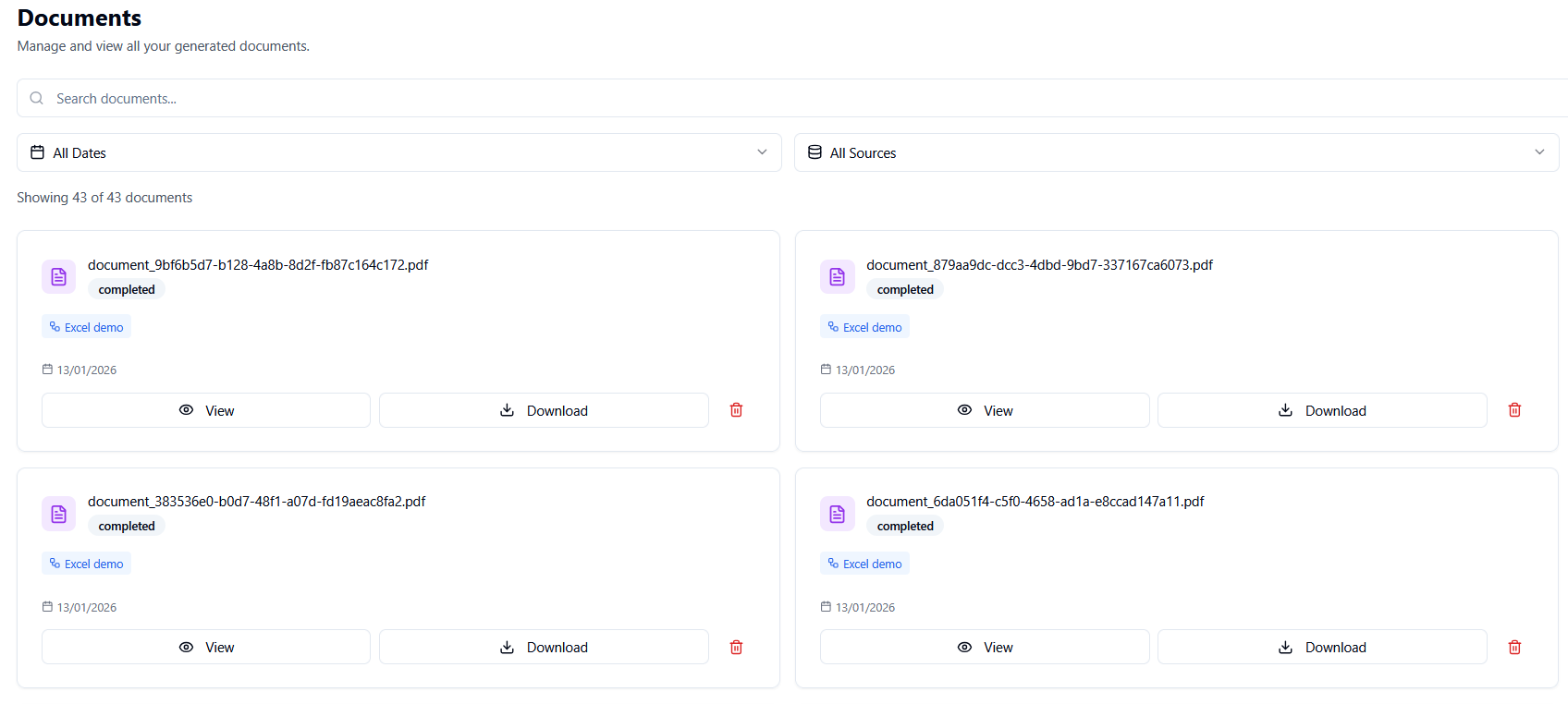Image resolution: width=1568 pixels, height=704 pixels.
Task: Download the document_6da051f4 PDF
Action: coord(1322,648)
